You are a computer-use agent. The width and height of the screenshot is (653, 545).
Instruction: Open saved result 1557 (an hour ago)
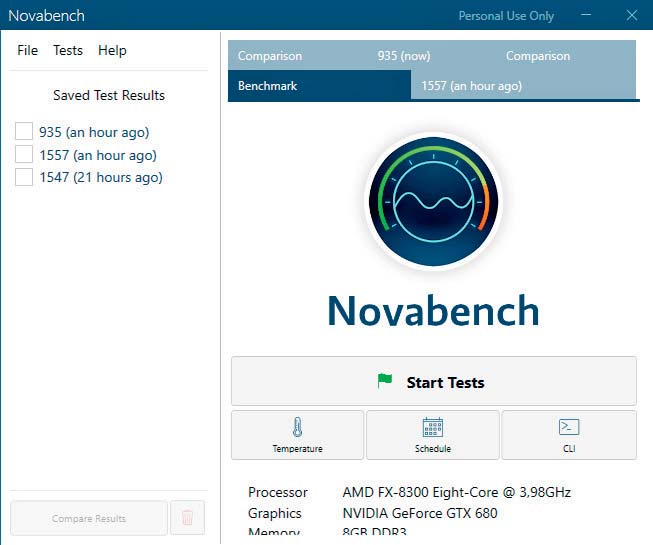(x=98, y=155)
